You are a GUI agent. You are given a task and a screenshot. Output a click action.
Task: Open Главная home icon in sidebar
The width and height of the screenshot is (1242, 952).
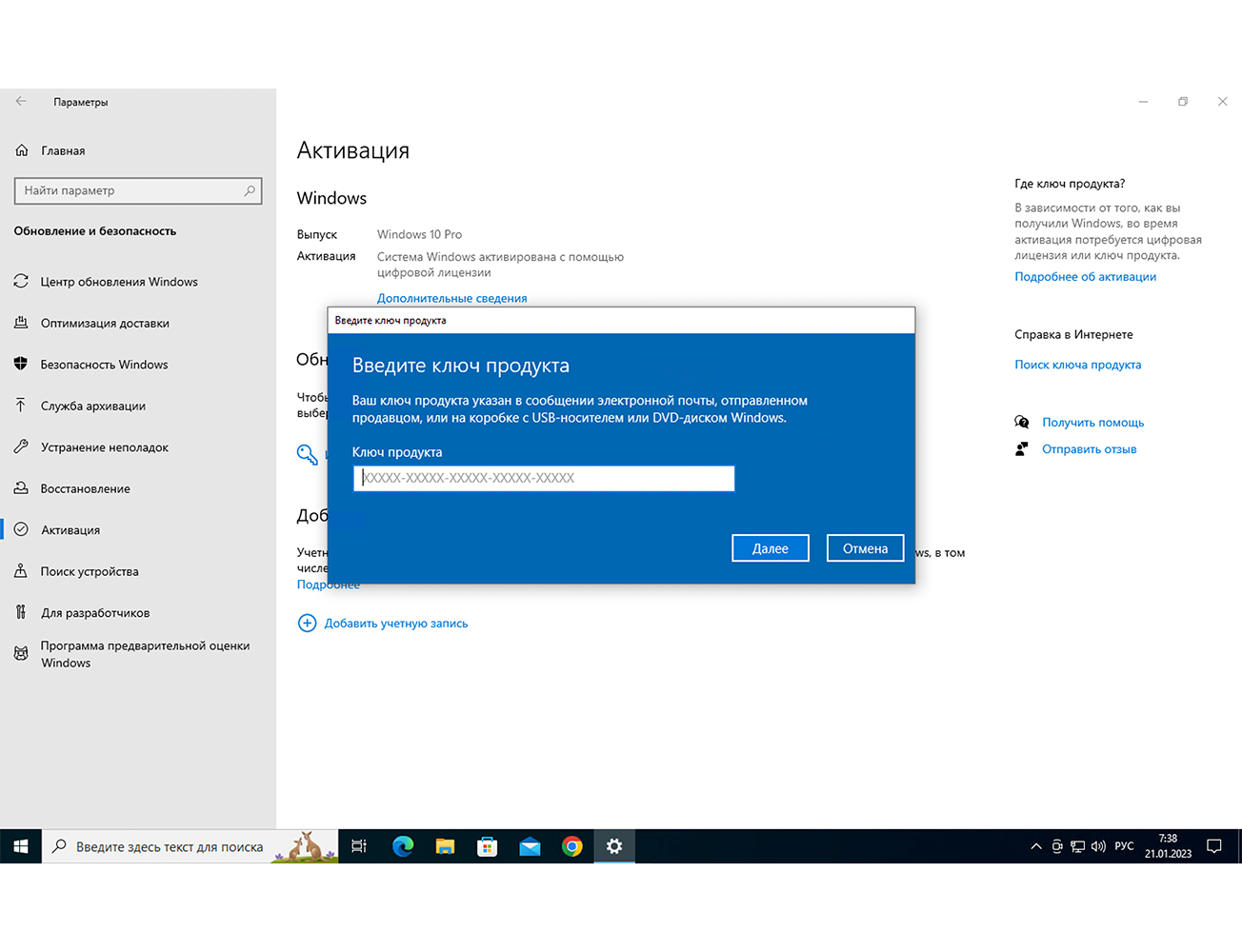22,150
